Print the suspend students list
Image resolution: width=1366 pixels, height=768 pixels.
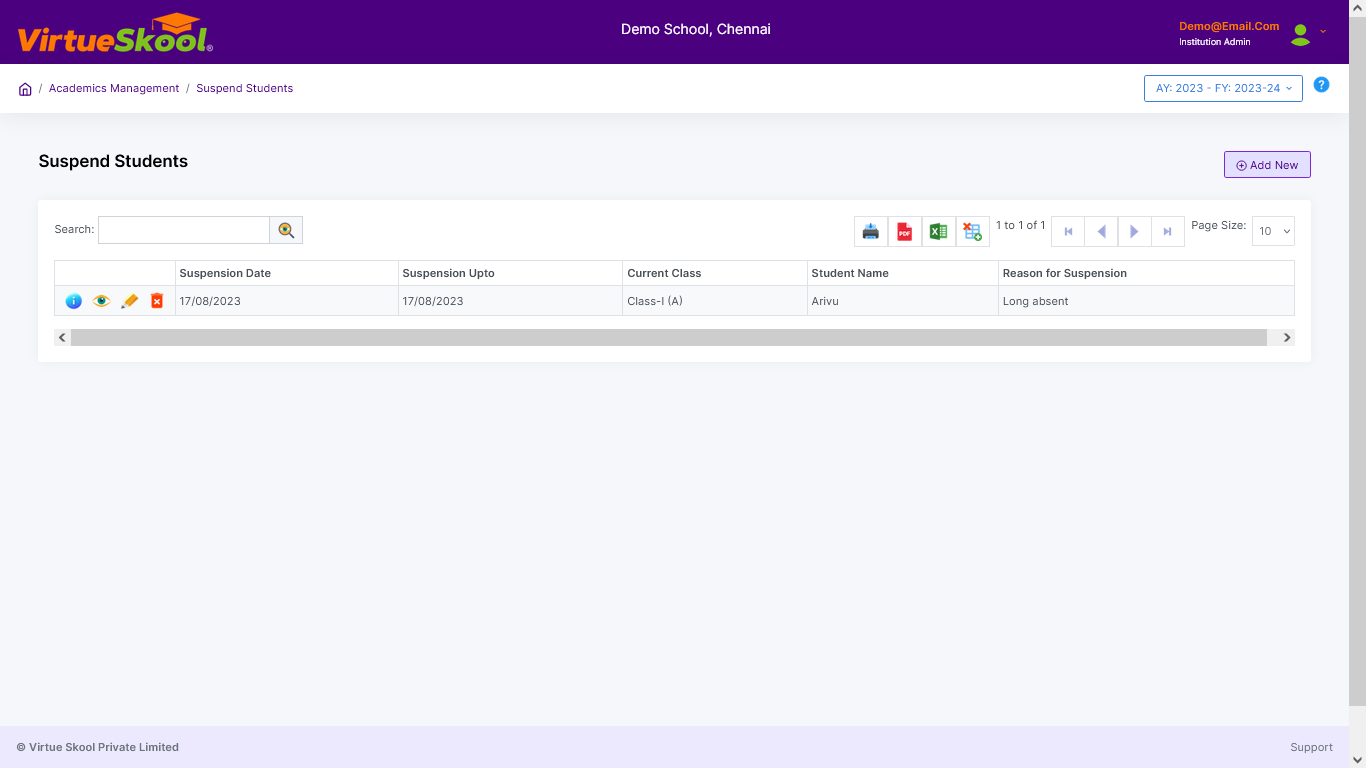coord(871,232)
